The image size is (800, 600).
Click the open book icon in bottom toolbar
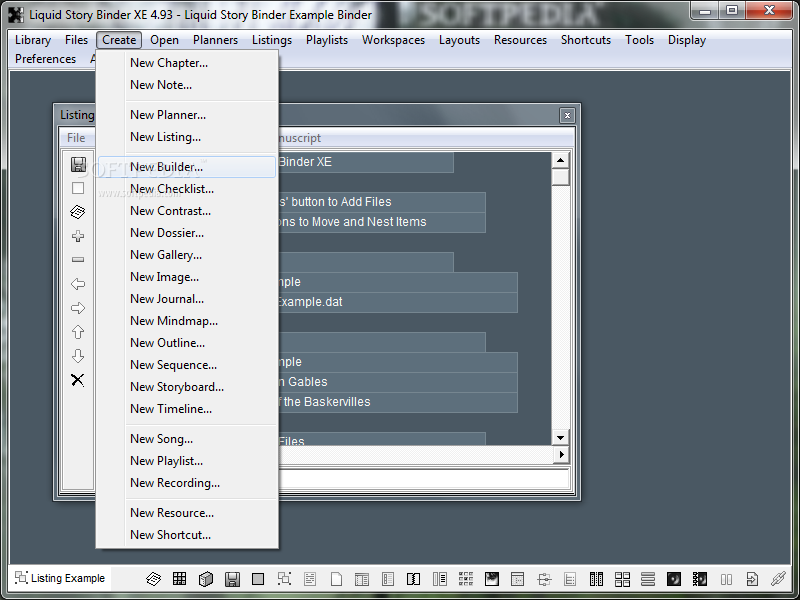(414, 579)
